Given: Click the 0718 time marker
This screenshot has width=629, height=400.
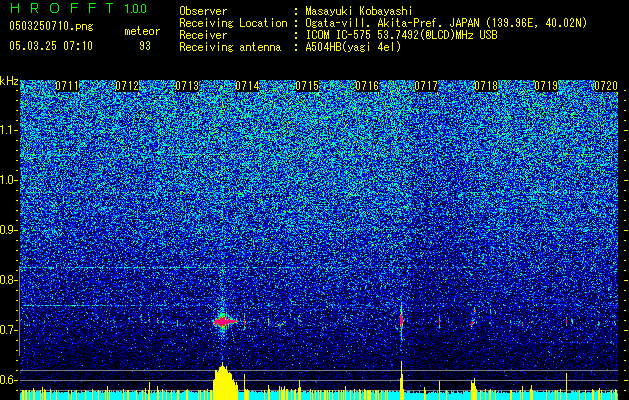Looking at the screenshot, I should (486, 86).
